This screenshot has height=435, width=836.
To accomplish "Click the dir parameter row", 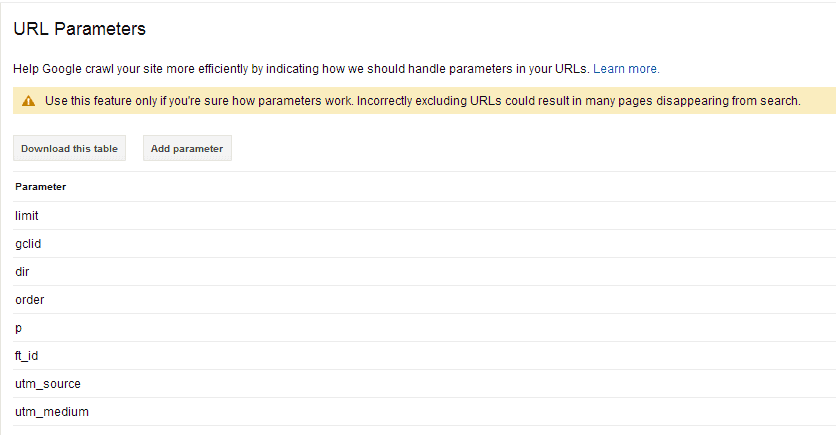I will coord(424,272).
